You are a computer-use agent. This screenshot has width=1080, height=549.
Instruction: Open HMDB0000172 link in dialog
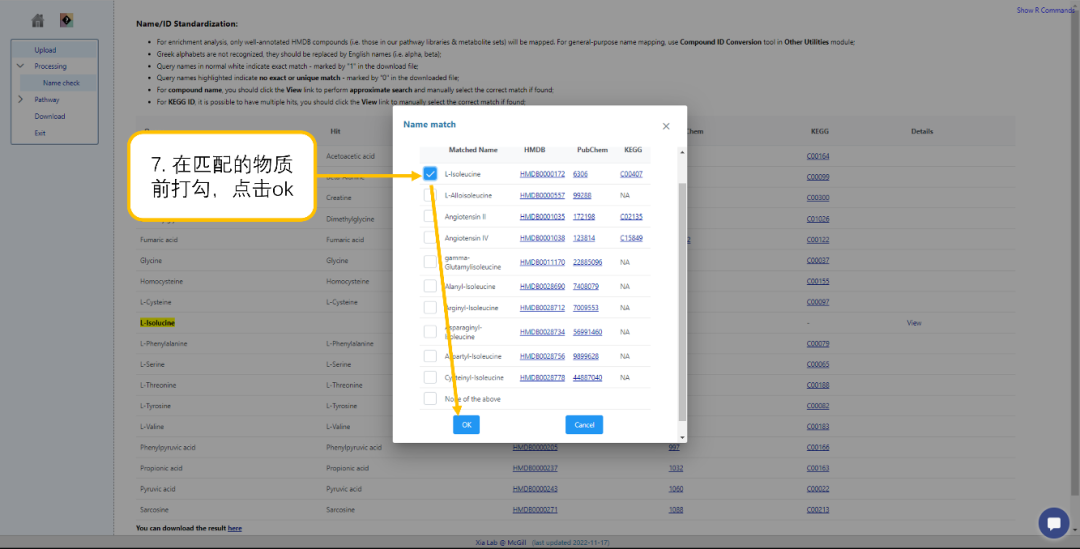coord(542,174)
